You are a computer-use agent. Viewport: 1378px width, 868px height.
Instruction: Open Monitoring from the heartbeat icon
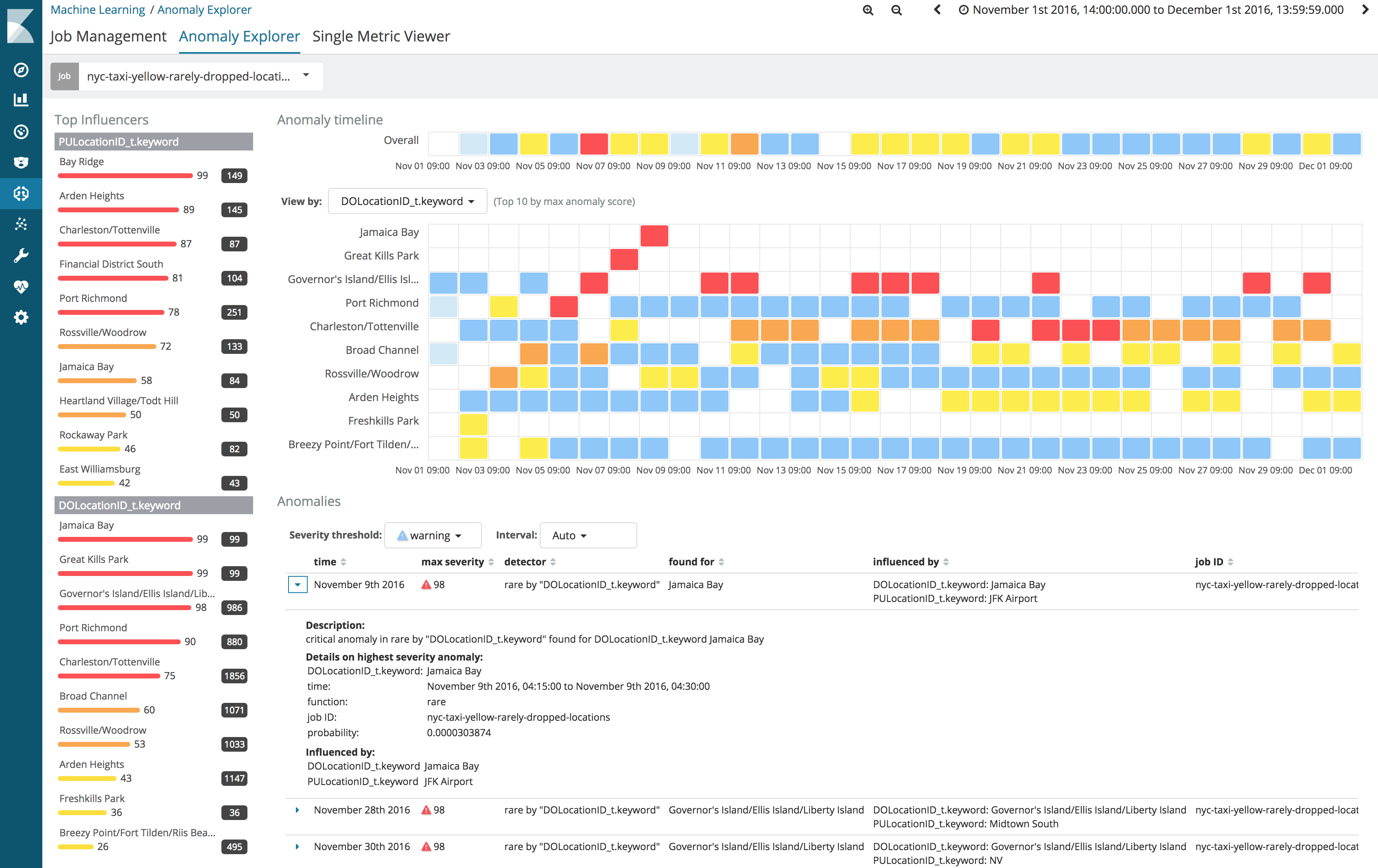coord(21,286)
